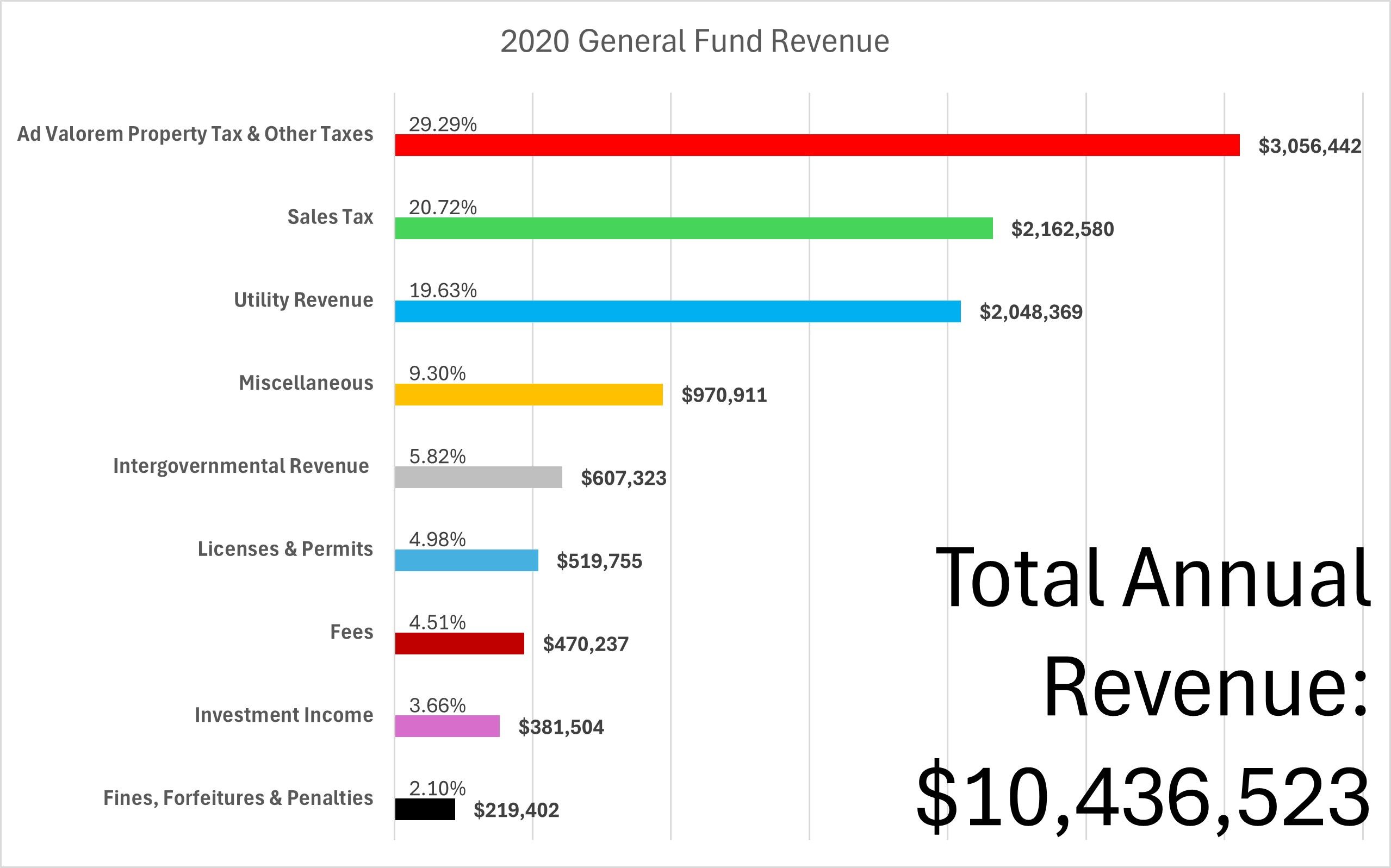Click the chart title 2020 General Fund Revenue
Screen dimensions: 1391x868
[695, 41]
